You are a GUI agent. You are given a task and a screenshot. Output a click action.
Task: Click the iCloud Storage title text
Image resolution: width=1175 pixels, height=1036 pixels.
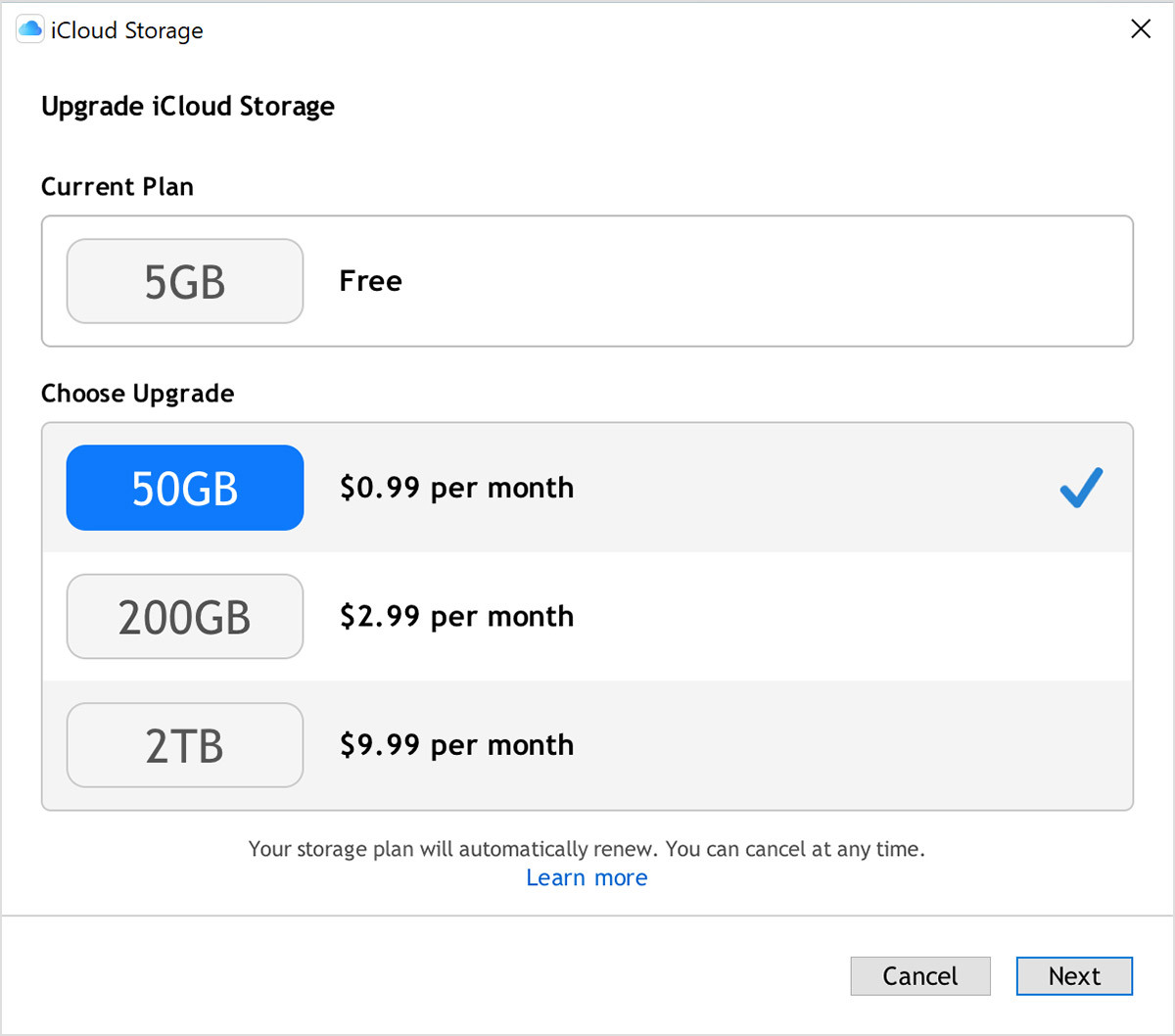click(x=125, y=29)
